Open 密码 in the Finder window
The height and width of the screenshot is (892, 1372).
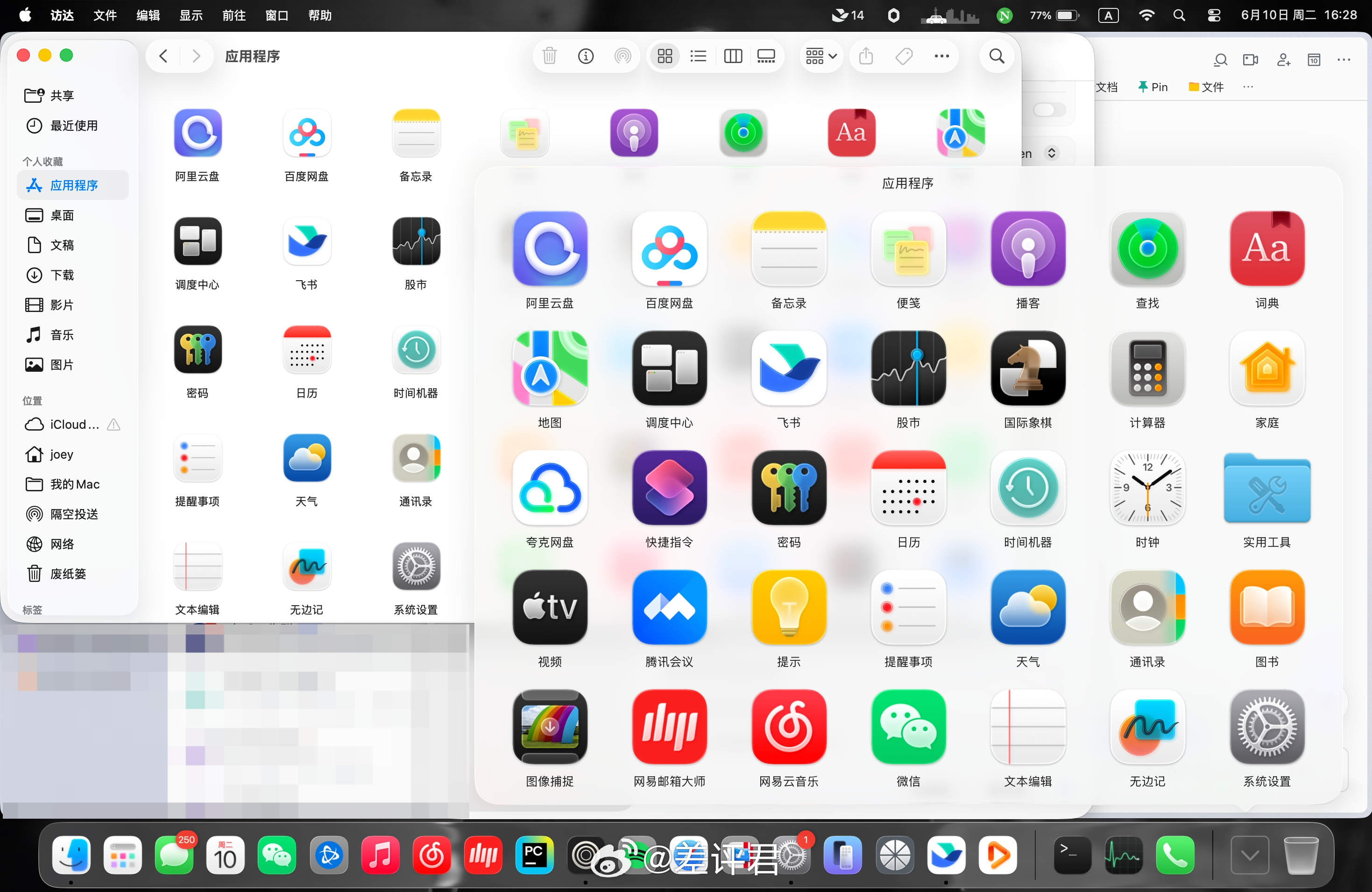pyautogui.click(x=198, y=349)
